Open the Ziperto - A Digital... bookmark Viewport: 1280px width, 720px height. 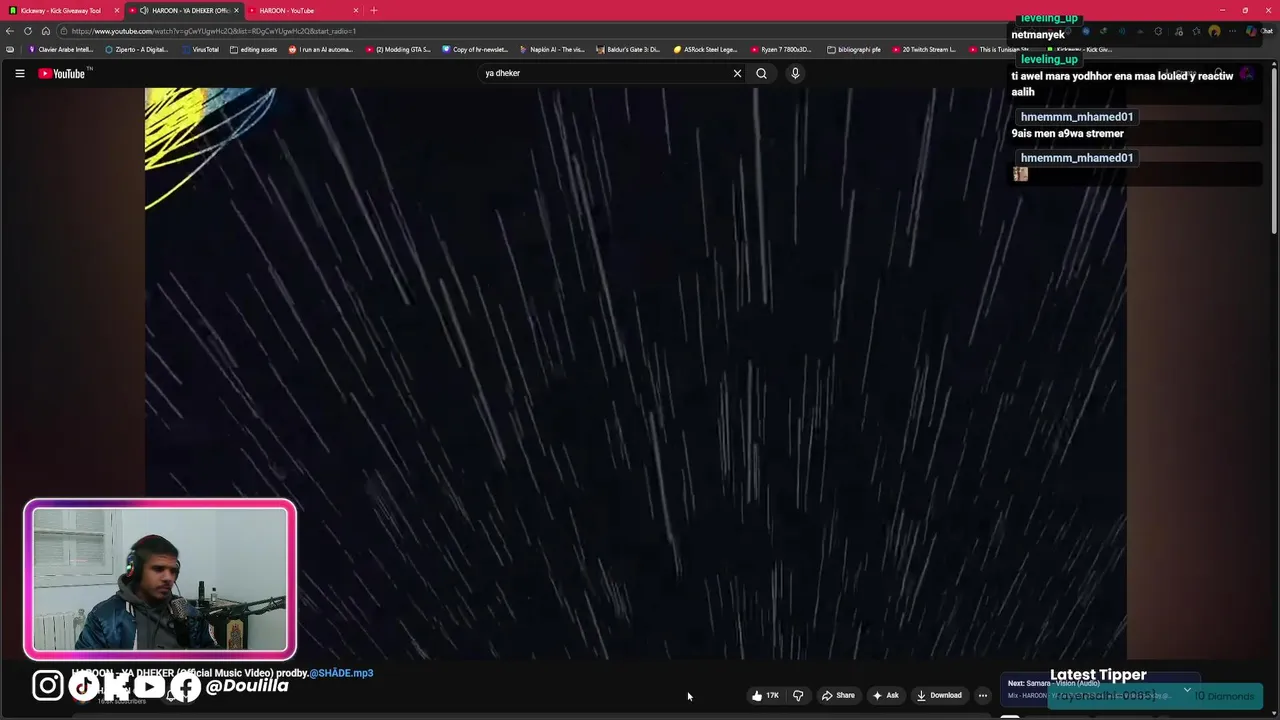click(137, 49)
